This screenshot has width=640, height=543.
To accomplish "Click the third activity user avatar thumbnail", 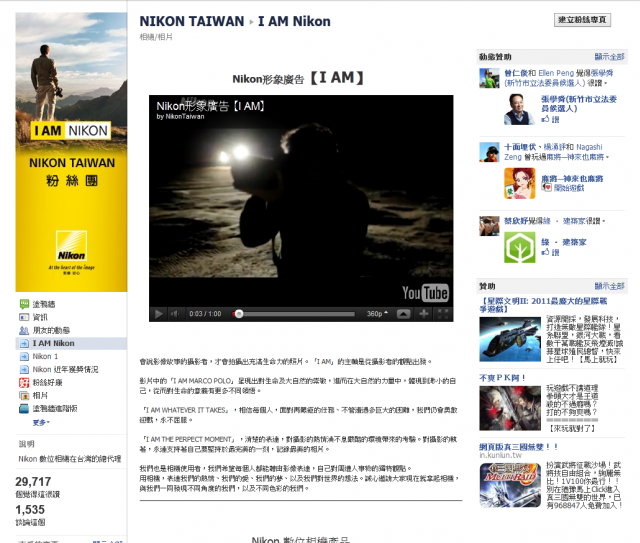I will [x=489, y=226].
